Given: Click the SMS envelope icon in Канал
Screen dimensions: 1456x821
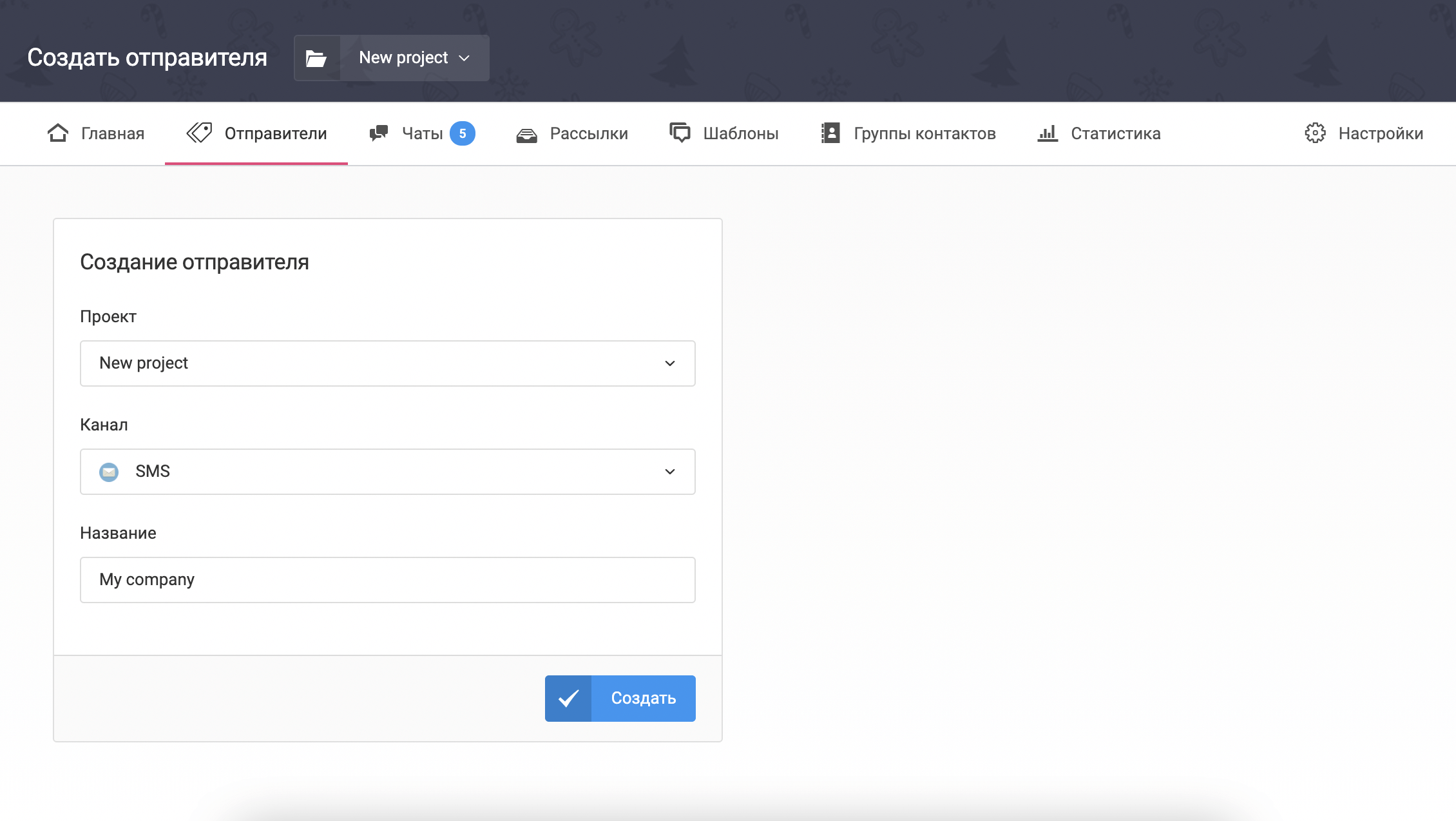Looking at the screenshot, I should pyautogui.click(x=109, y=472).
